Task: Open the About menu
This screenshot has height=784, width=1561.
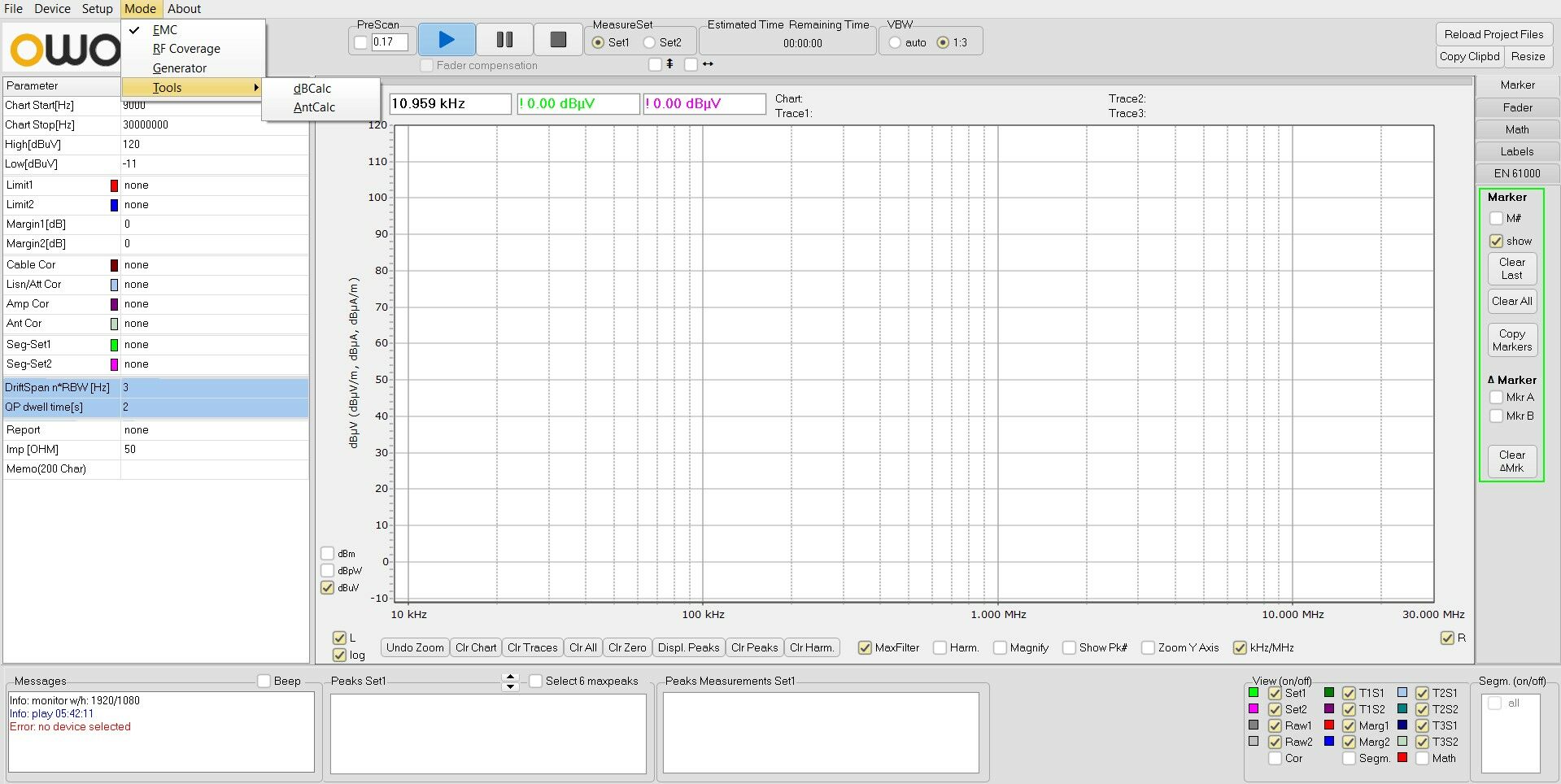Action: [184, 9]
